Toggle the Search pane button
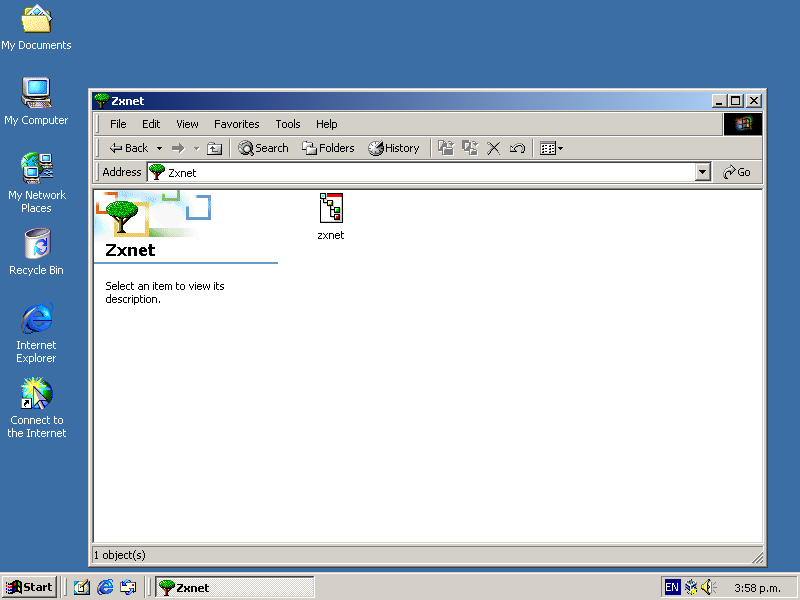 click(x=263, y=148)
